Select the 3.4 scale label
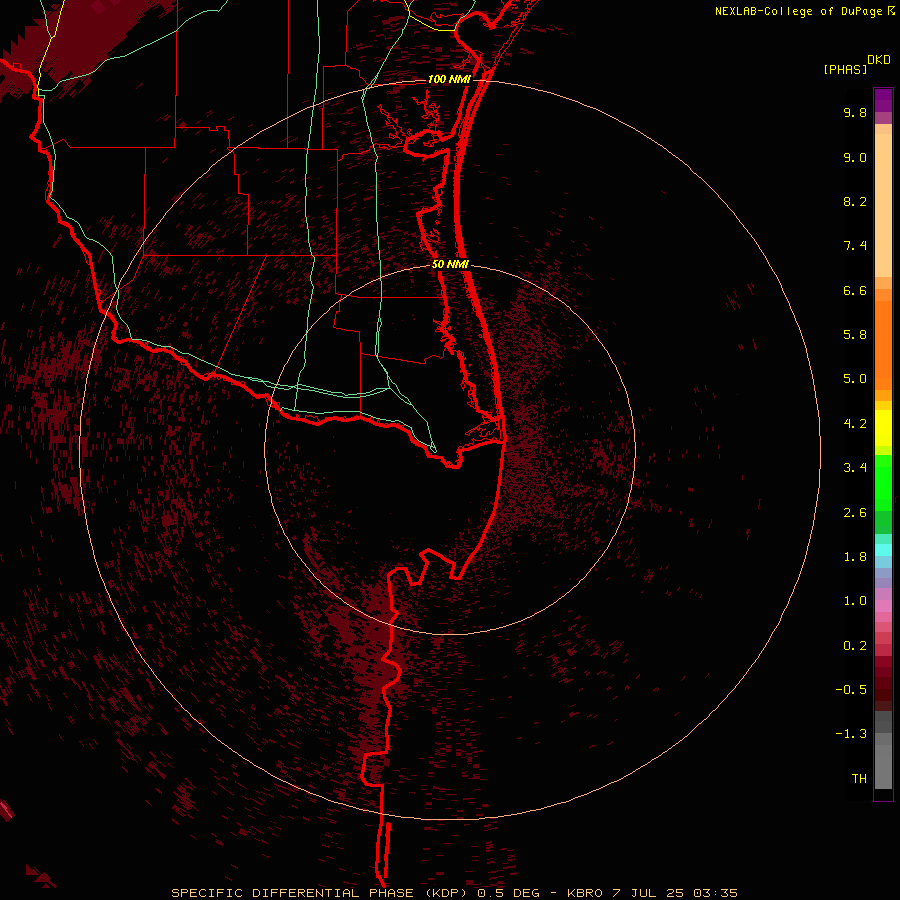 (x=855, y=468)
